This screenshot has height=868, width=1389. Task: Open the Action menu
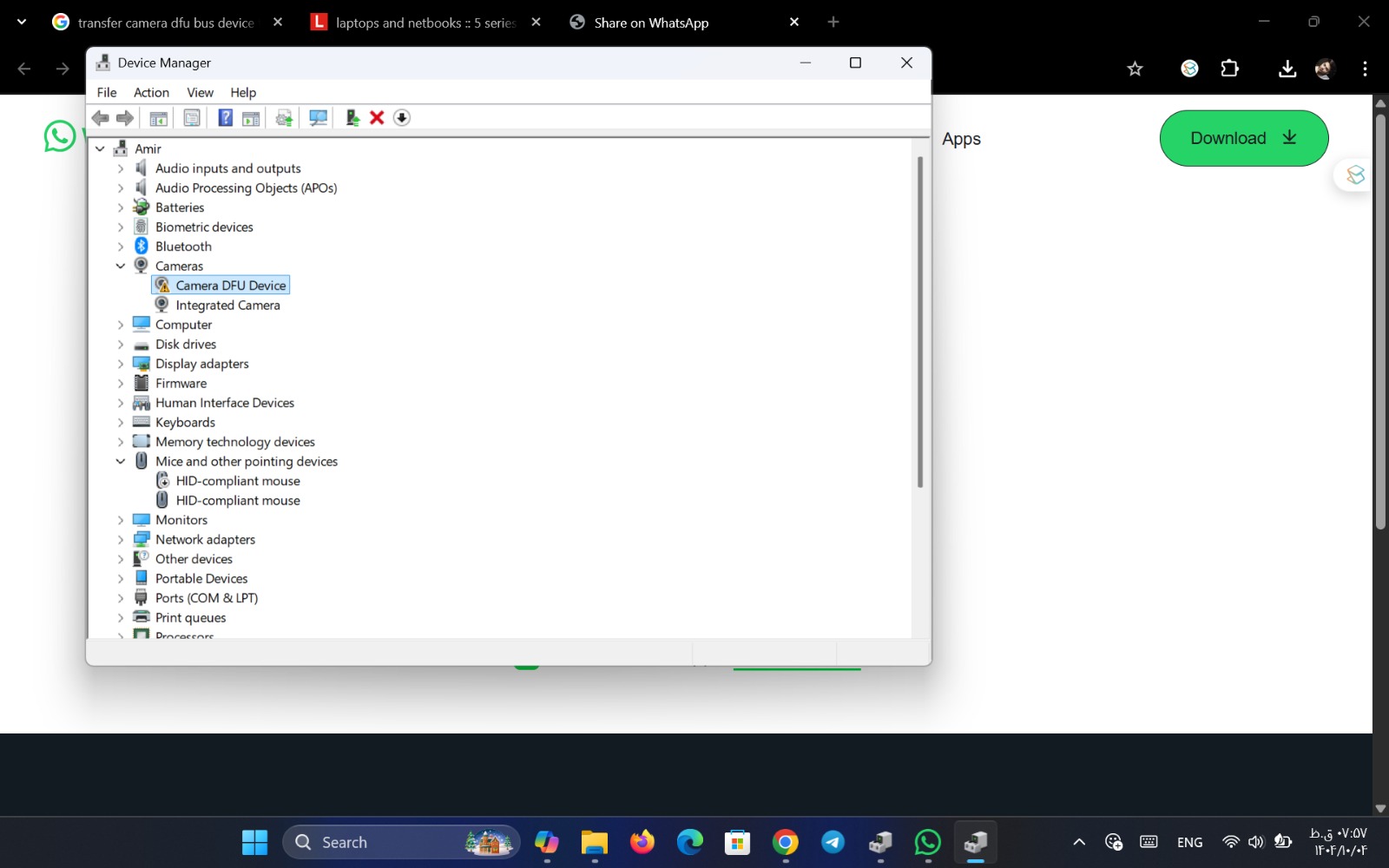click(151, 92)
